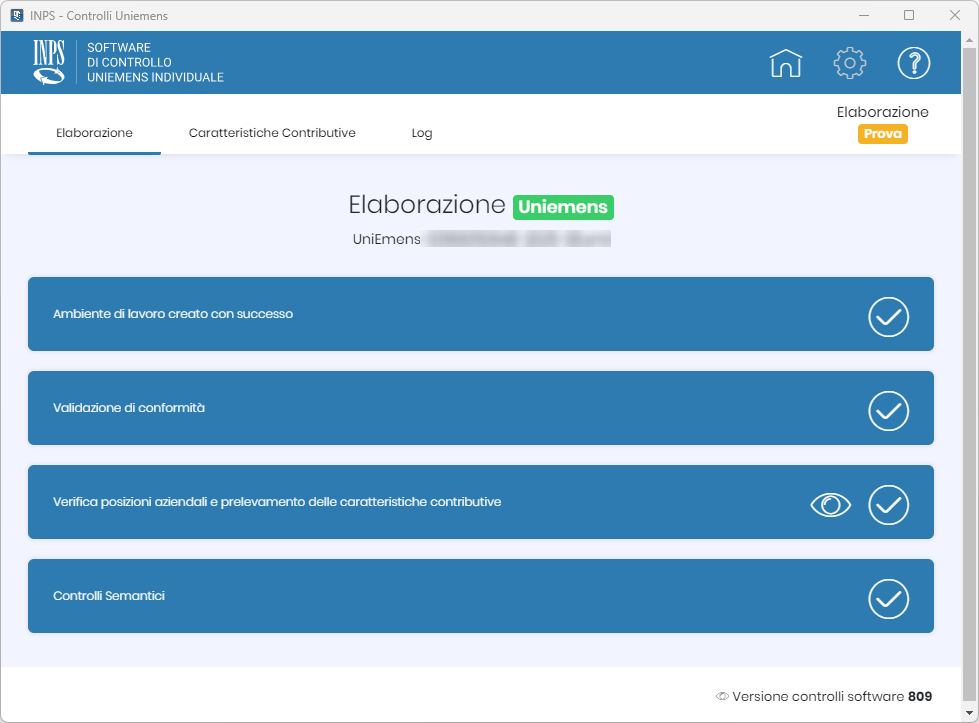The image size is (979, 723).
Task: Expand the Validazione di conformità panel
Action: pos(400,408)
